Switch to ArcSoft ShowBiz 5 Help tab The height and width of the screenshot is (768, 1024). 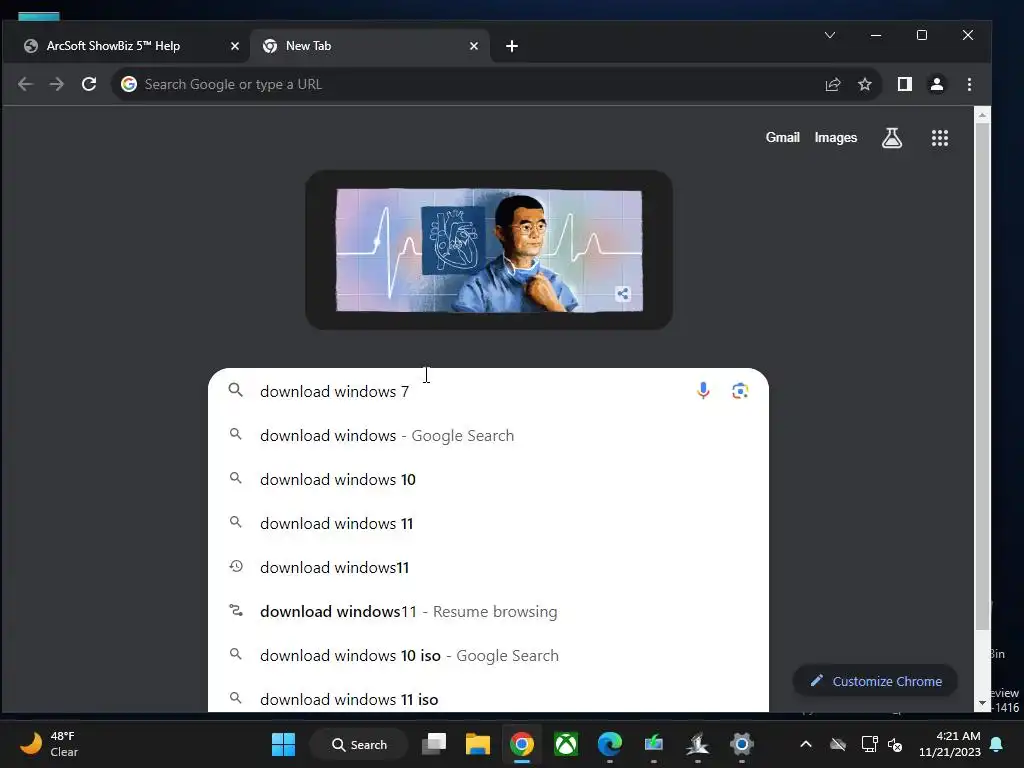pyautogui.click(x=125, y=46)
